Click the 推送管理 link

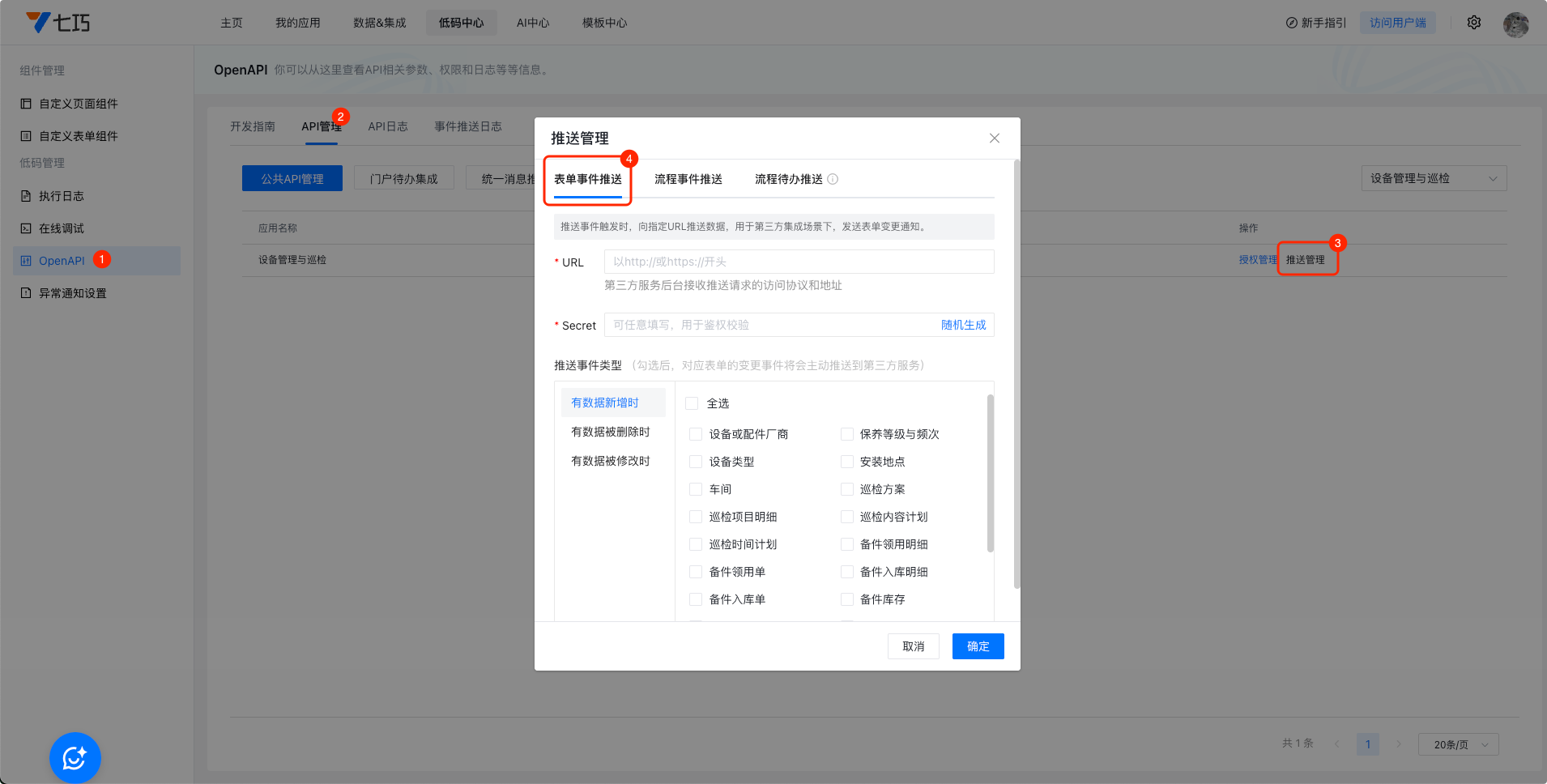click(x=1306, y=260)
